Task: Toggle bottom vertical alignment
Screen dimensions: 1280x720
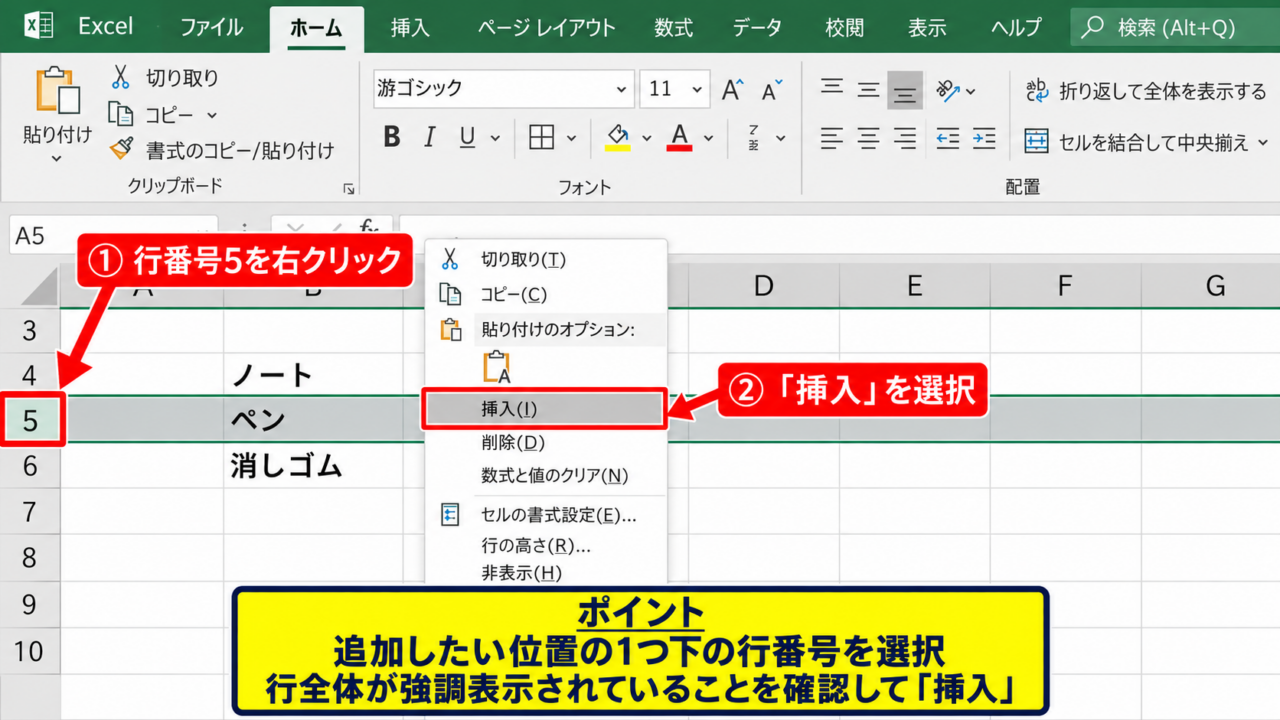Action: (x=905, y=91)
